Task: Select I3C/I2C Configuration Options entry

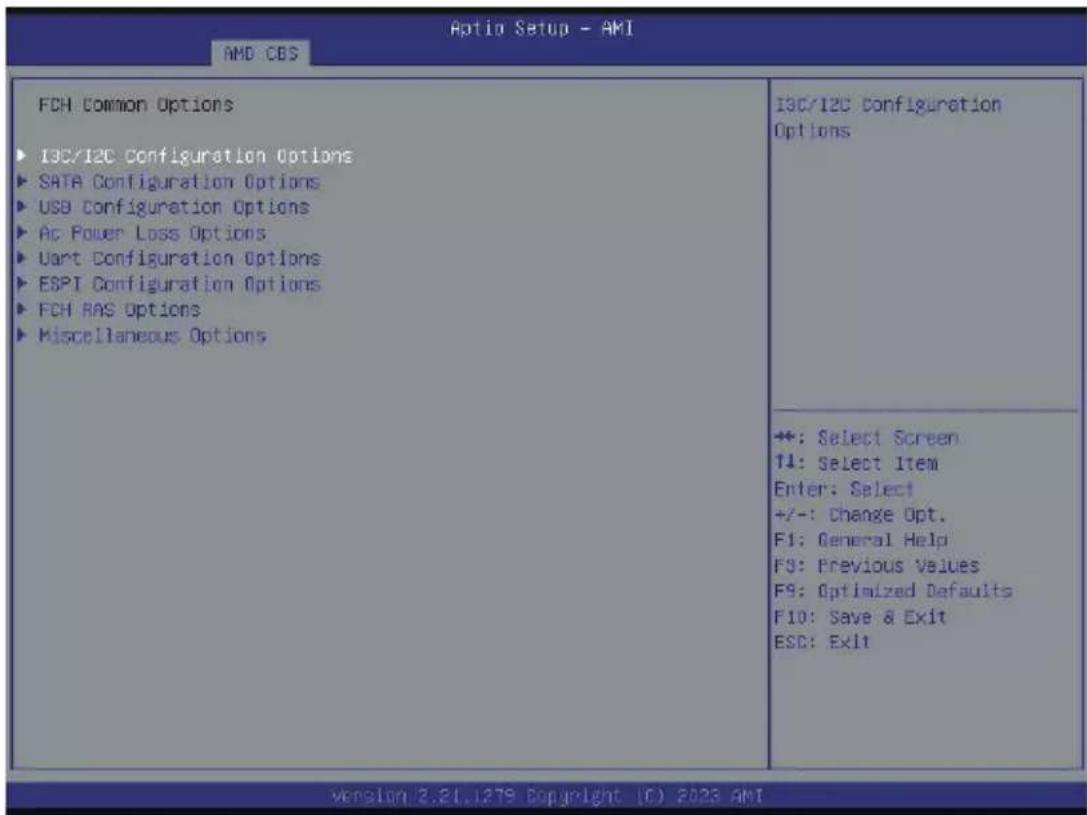Action: pyautogui.click(x=195, y=156)
